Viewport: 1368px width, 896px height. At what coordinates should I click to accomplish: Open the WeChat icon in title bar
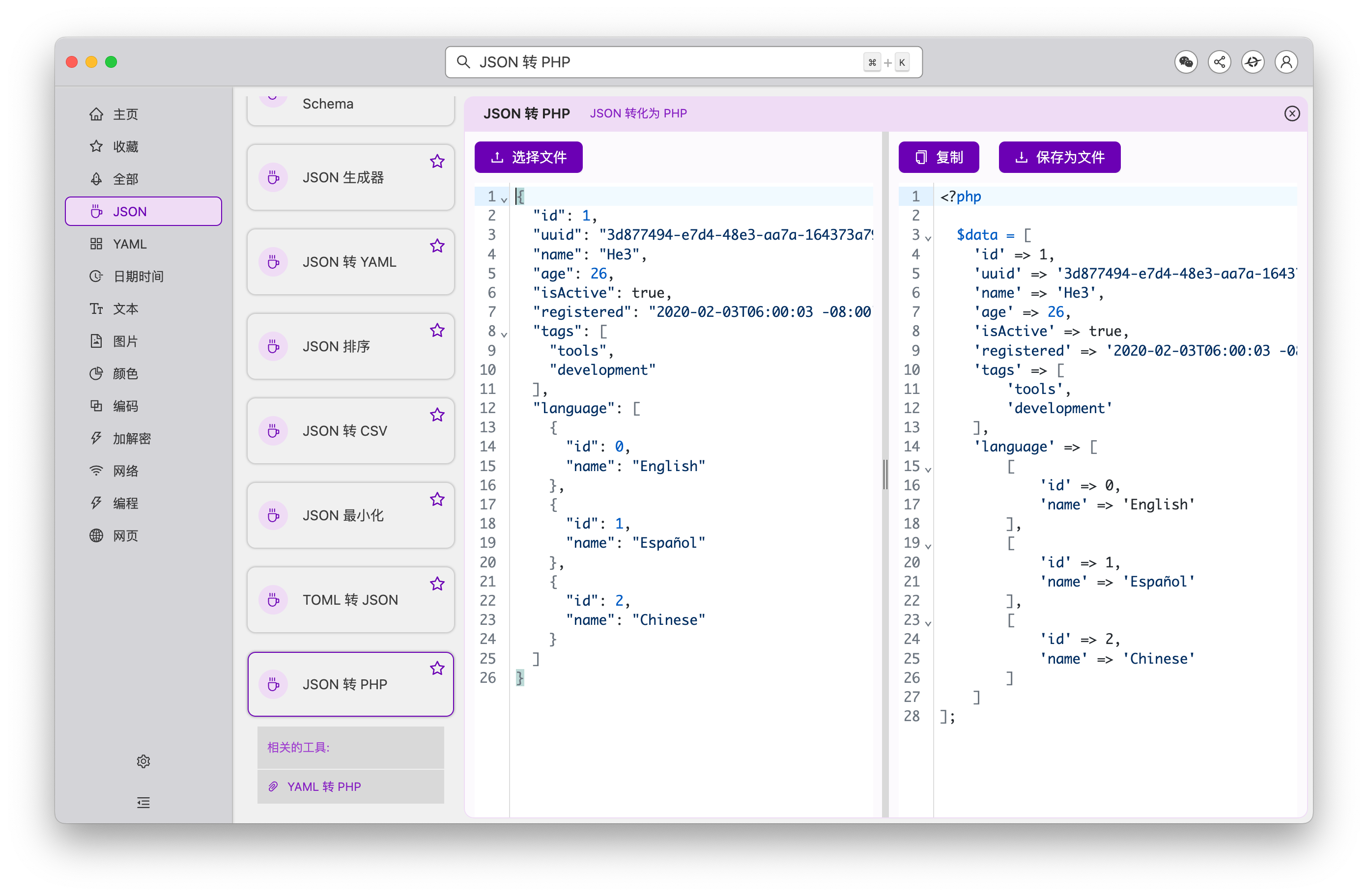(x=1186, y=61)
